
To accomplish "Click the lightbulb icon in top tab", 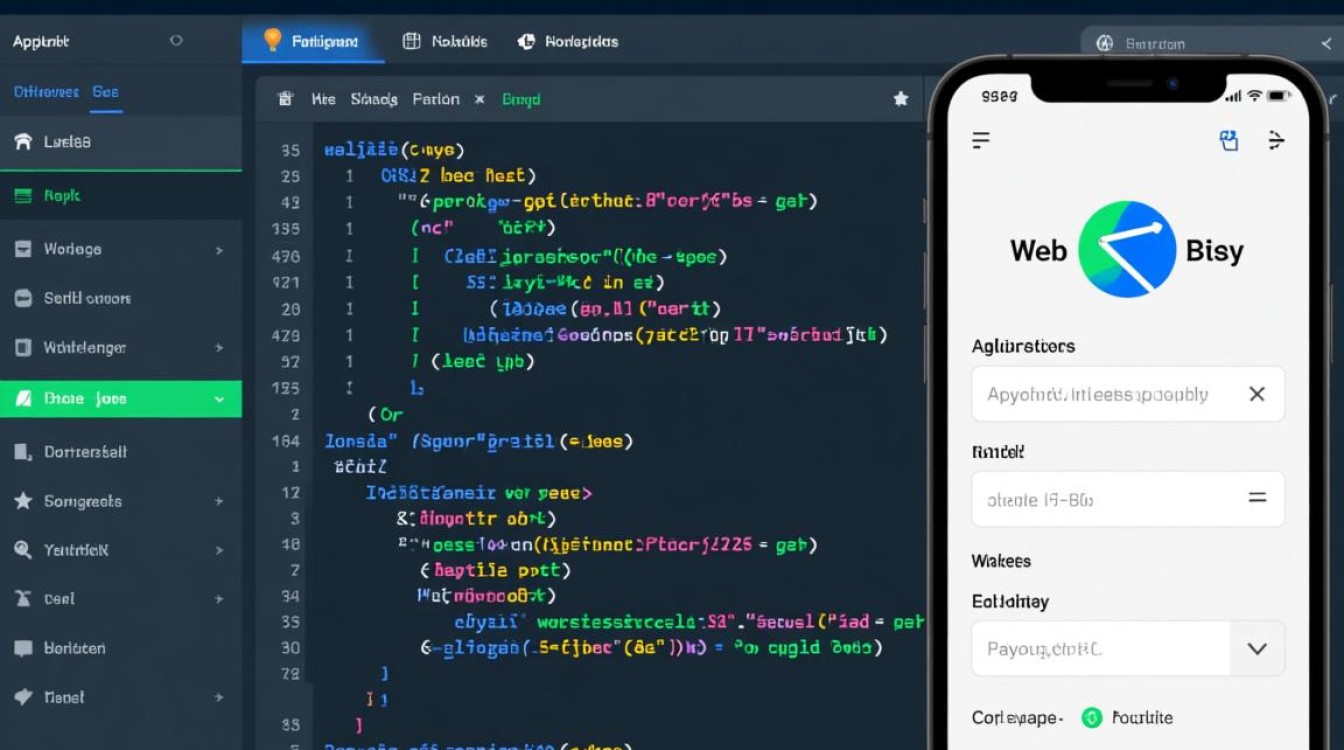I will click(272, 40).
